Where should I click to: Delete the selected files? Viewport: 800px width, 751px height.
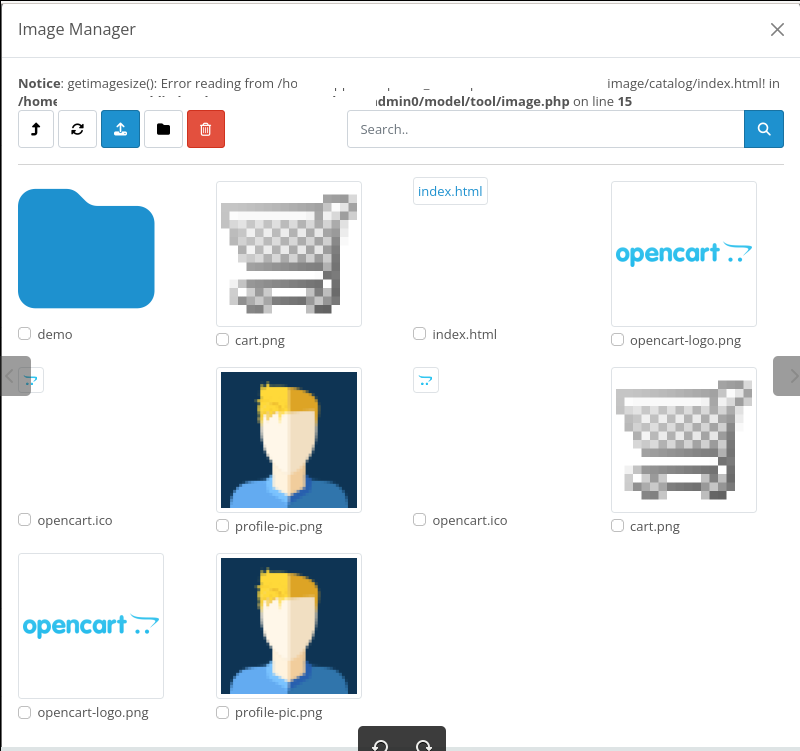(205, 129)
